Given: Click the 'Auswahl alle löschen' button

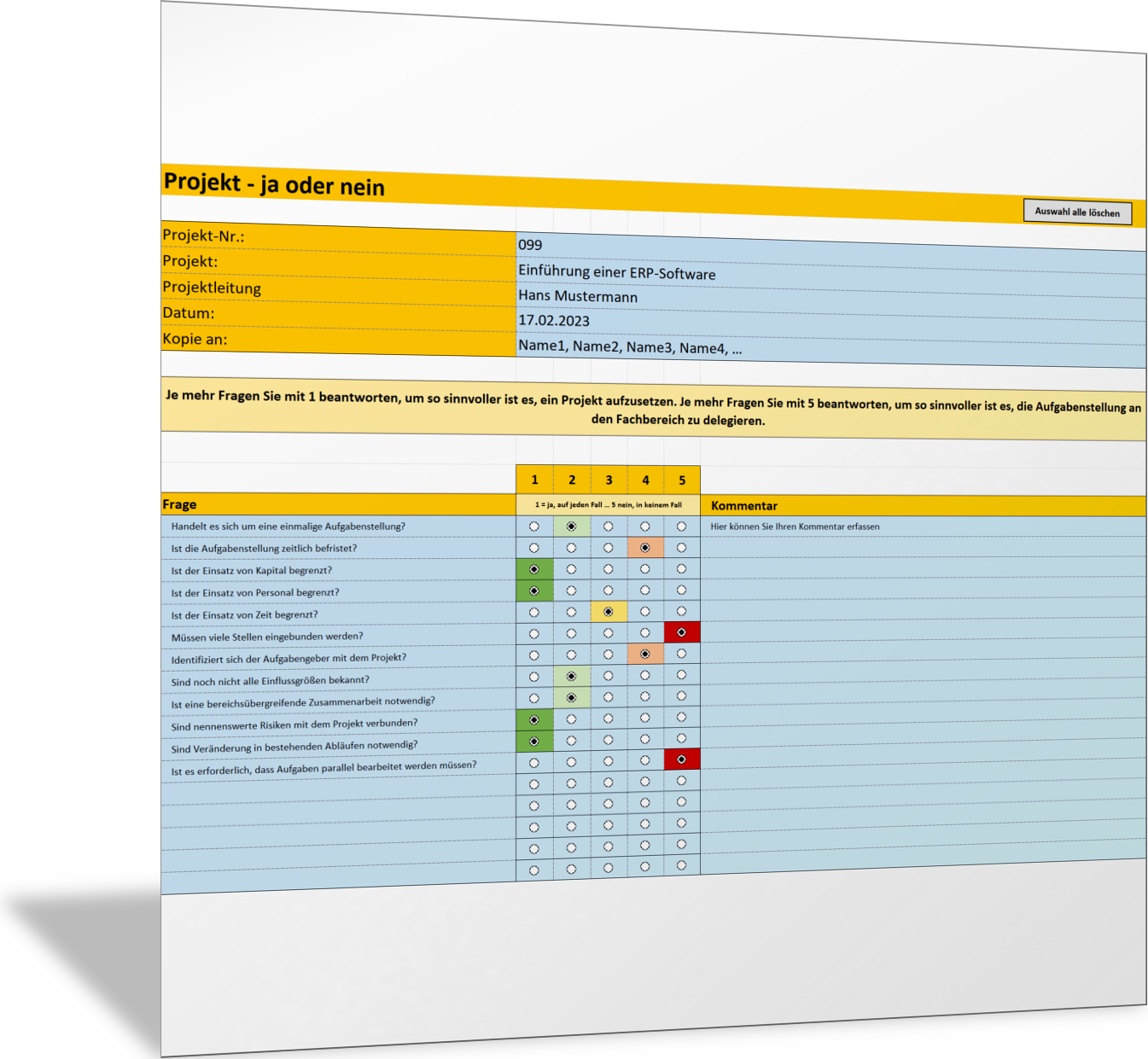Looking at the screenshot, I should (1077, 212).
